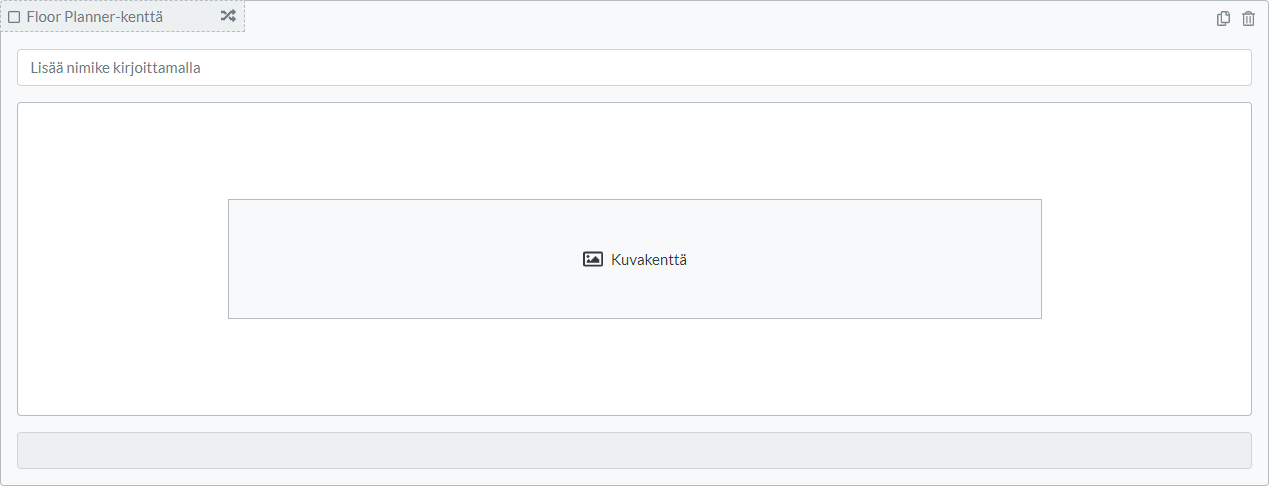Select the disabled bottom description field
The height and width of the screenshot is (486, 1269).
point(634,450)
